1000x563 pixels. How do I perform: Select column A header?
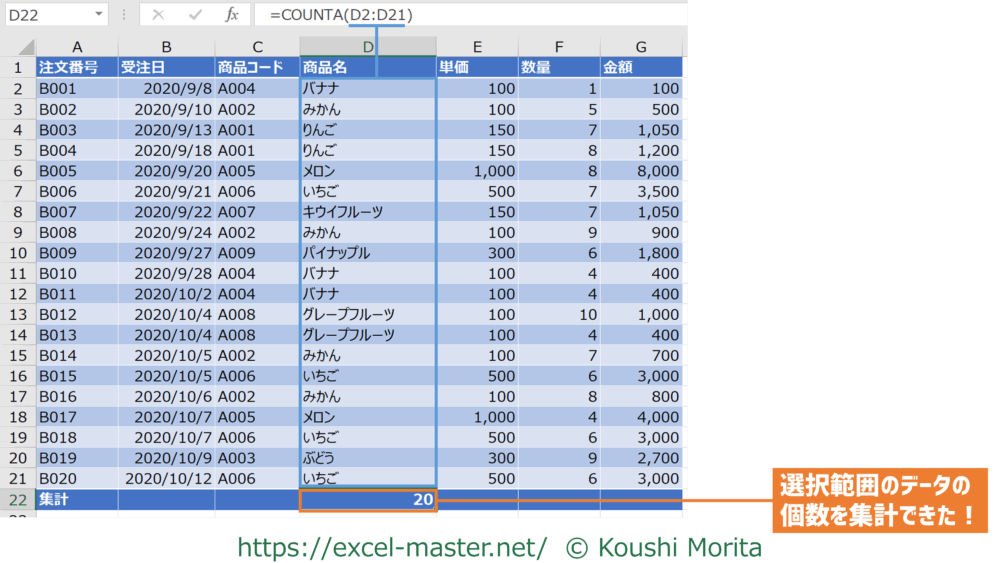click(x=77, y=47)
